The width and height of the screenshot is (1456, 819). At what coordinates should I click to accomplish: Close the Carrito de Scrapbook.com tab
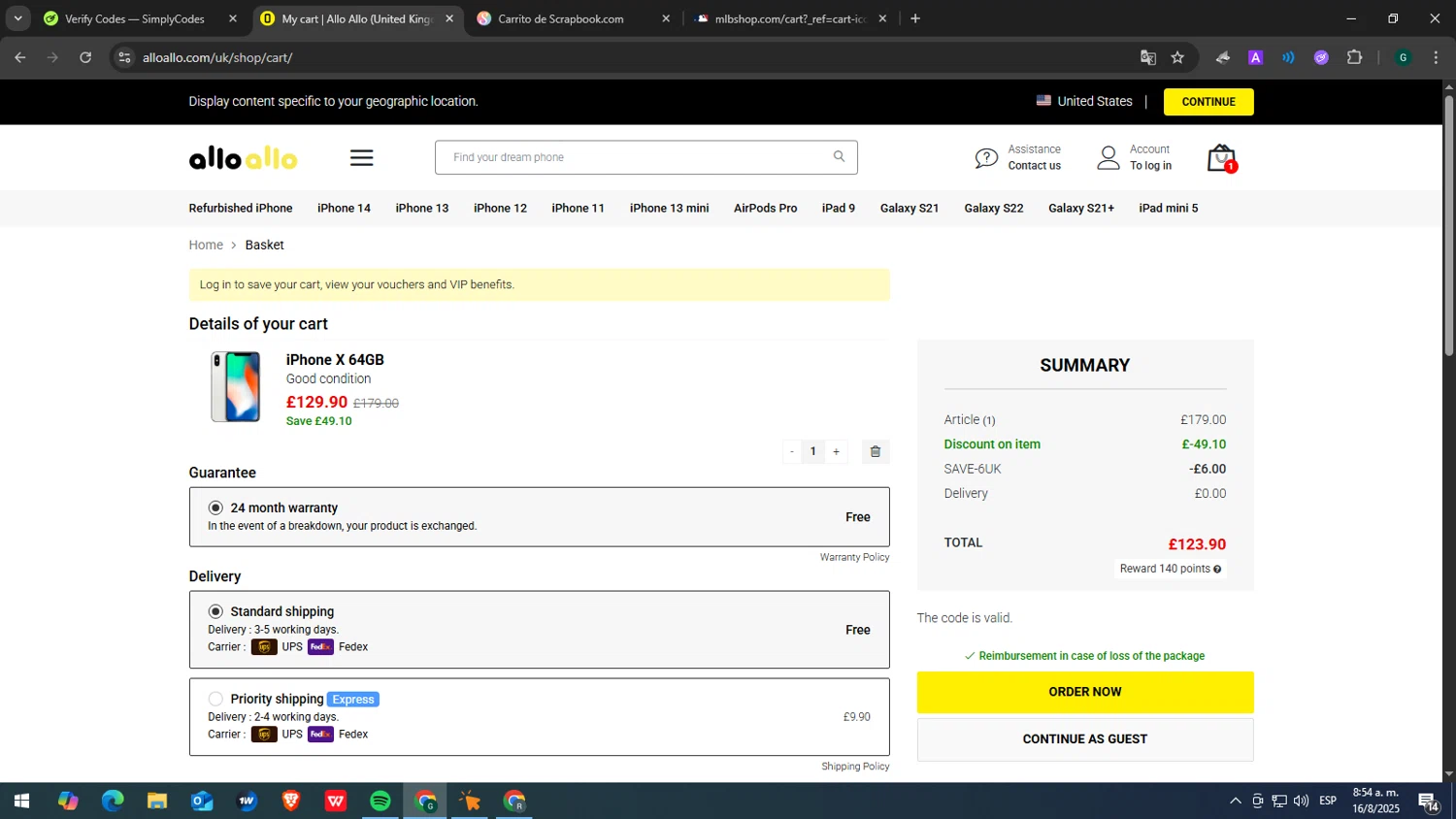[666, 18]
